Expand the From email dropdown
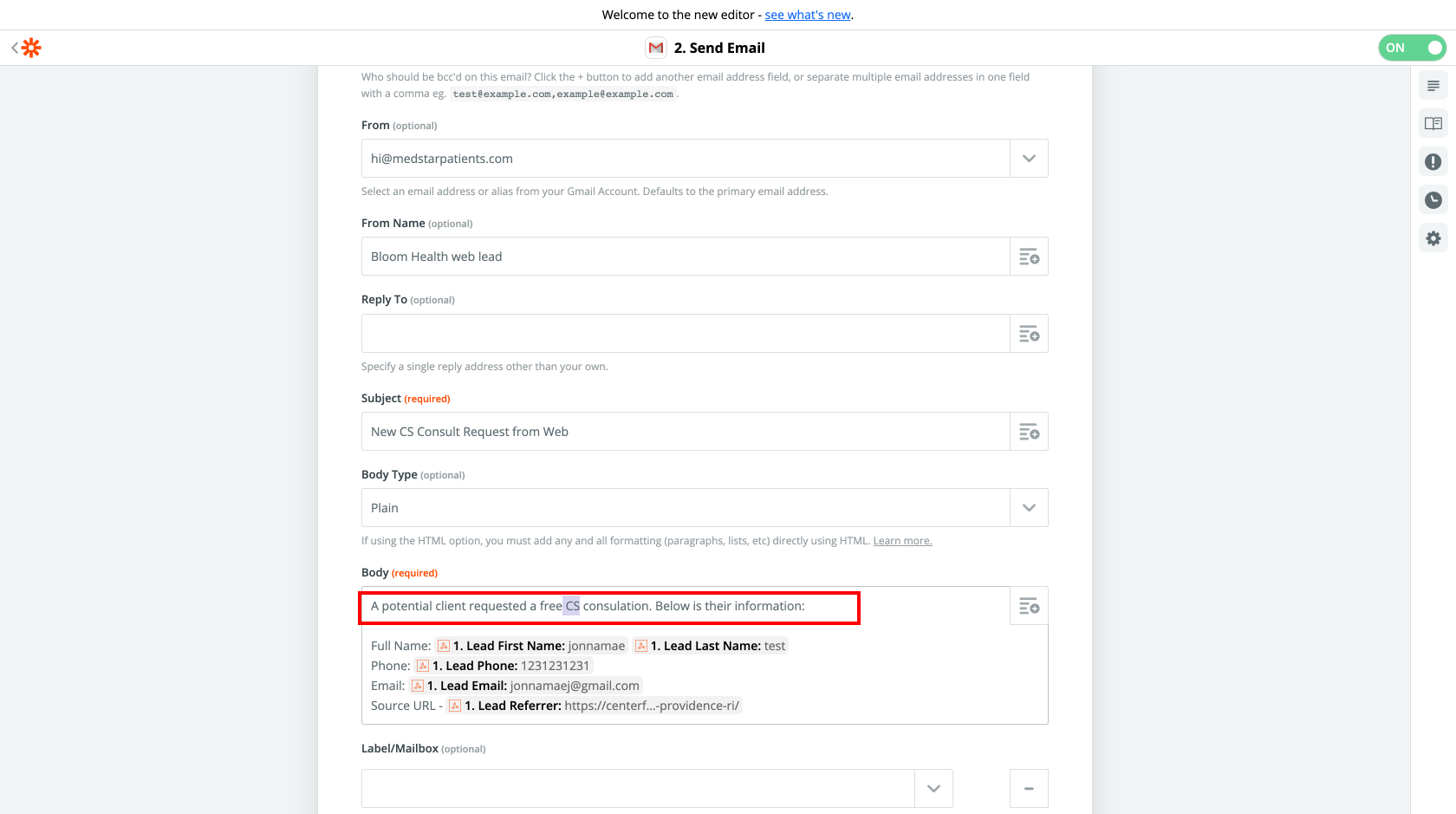Viewport: 1456px width, 814px height. click(1029, 159)
